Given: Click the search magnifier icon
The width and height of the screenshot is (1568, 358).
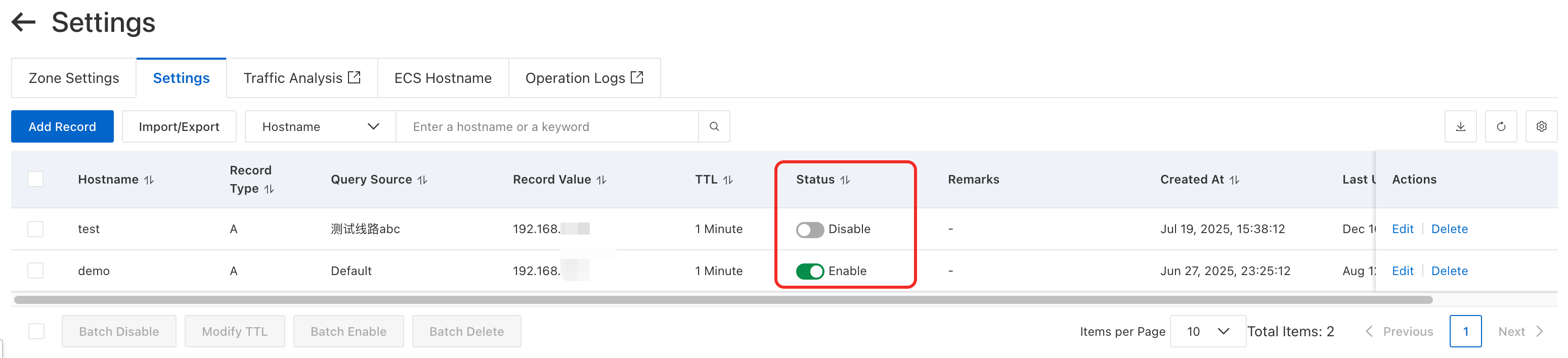Looking at the screenshot, I should (714, 126).
